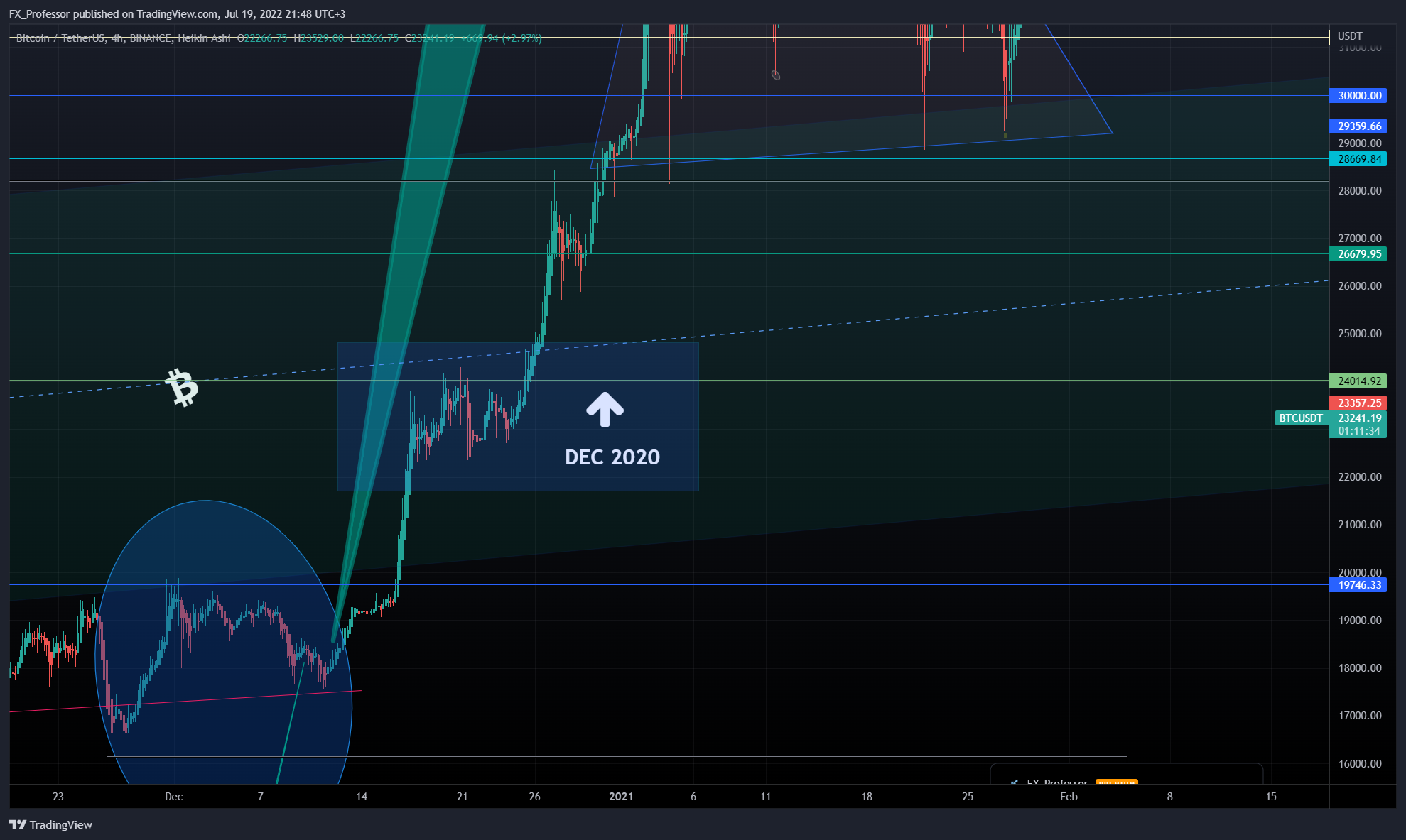This screenshot has width=1406, height=840.
Task: Click the 28669.84 cyan price label
Action: pyautogui.click(x=1358, y=158)
